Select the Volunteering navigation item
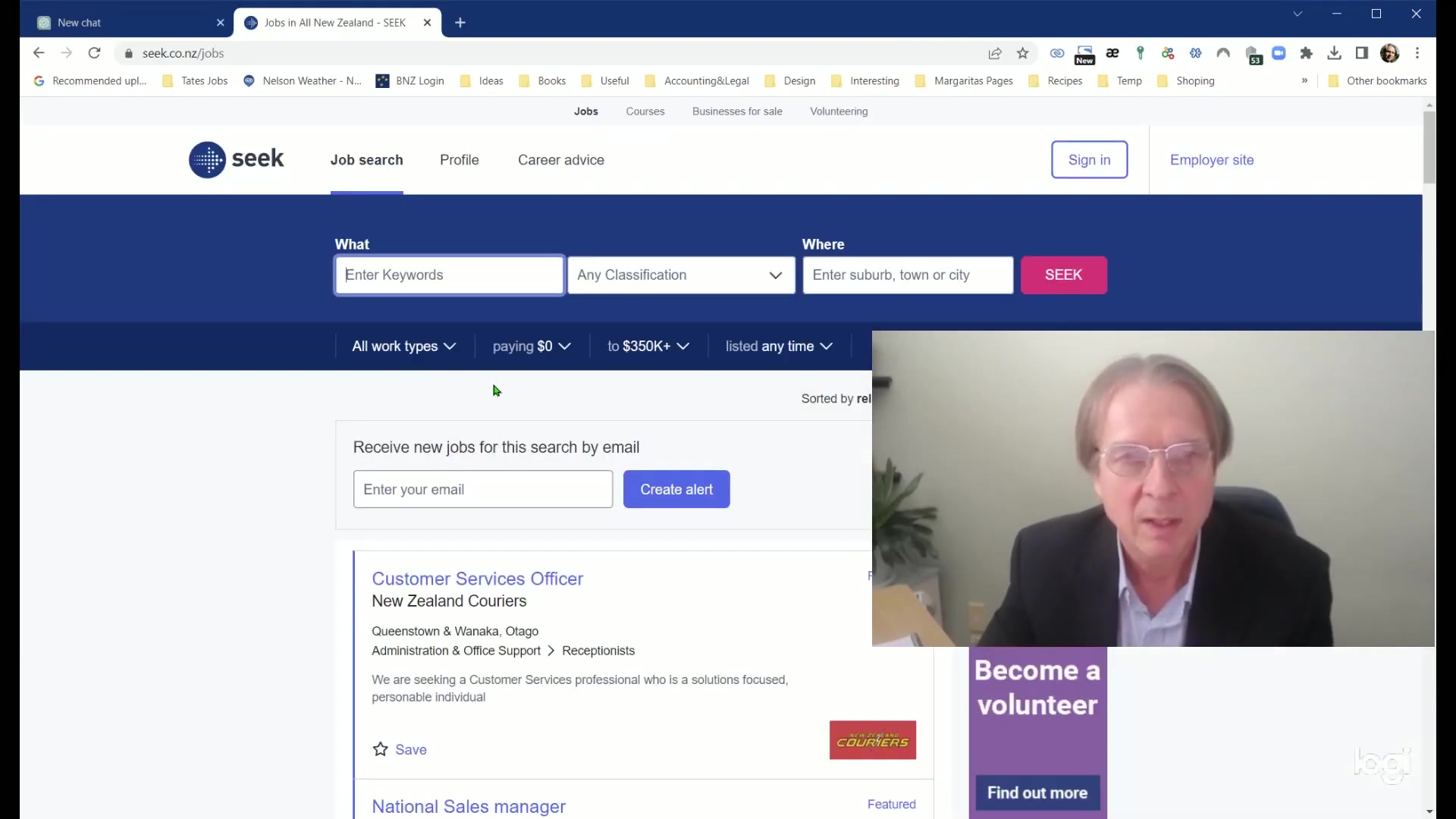 [839, 111]
